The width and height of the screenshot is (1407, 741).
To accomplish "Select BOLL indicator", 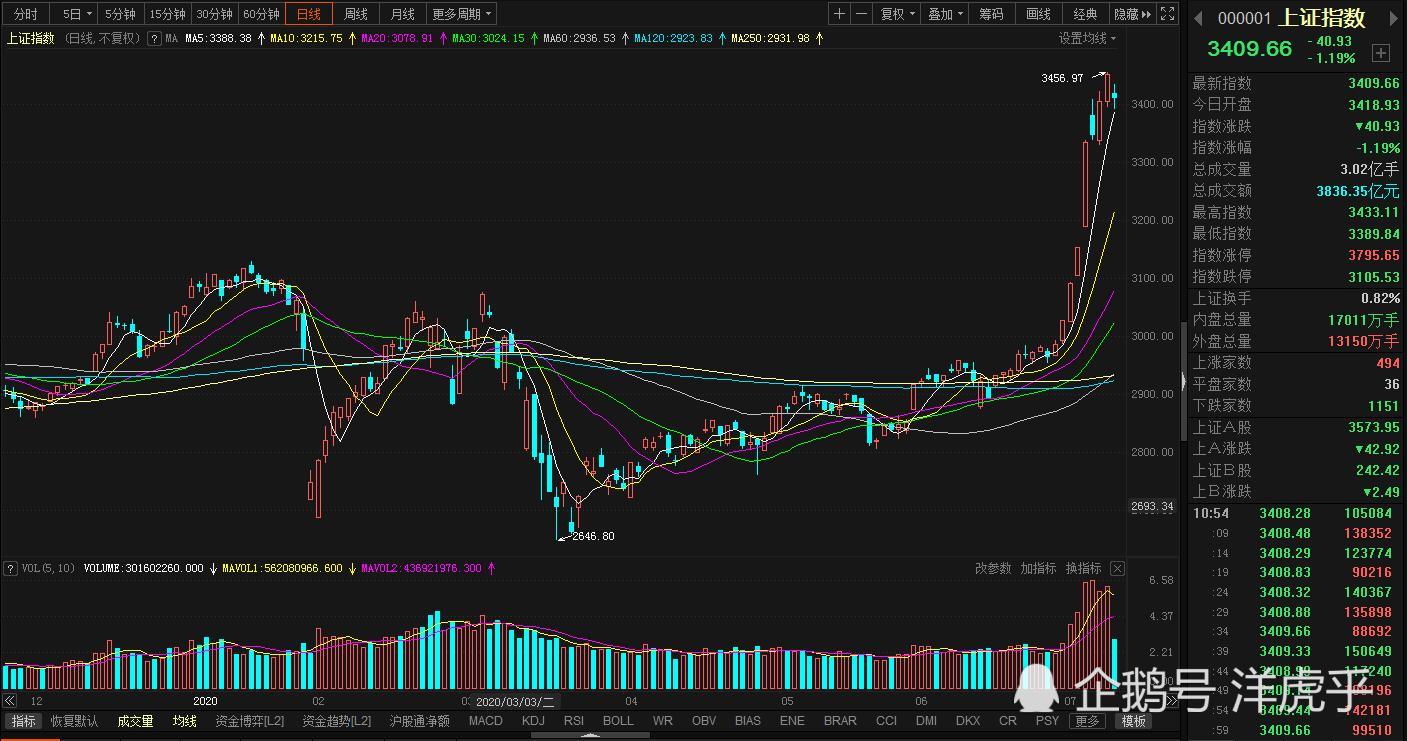I will tap(618, 721).
